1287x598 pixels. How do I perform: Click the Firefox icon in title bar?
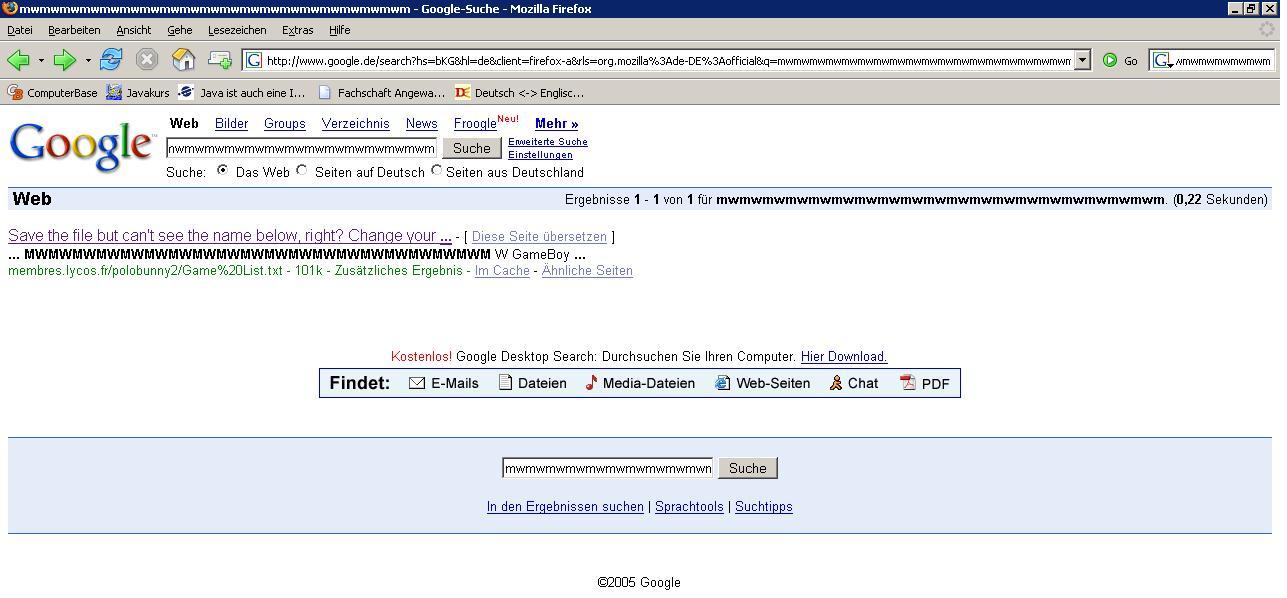[x=9, y=8]
